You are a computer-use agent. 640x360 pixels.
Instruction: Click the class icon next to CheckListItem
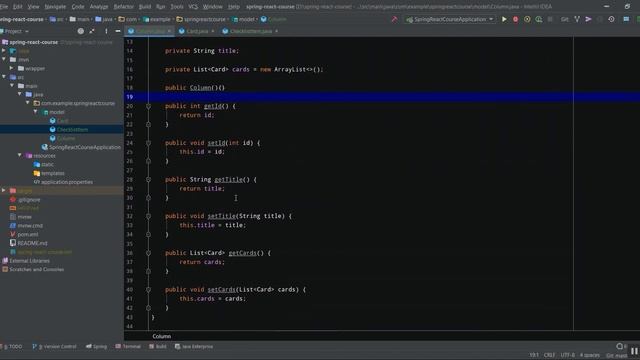[53, 129]
